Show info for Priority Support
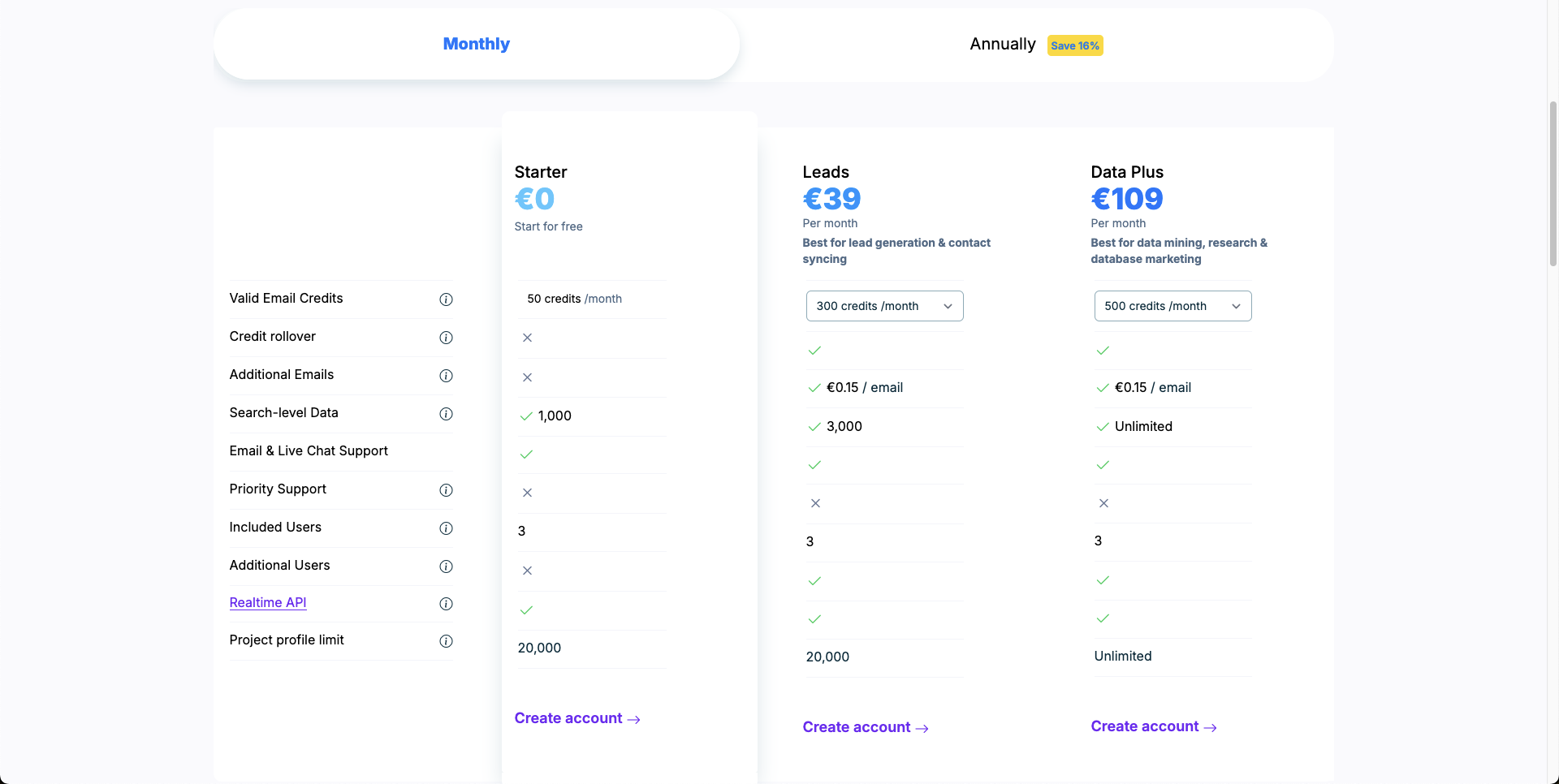Screen dimensions: 1559x784 point(446,490)
